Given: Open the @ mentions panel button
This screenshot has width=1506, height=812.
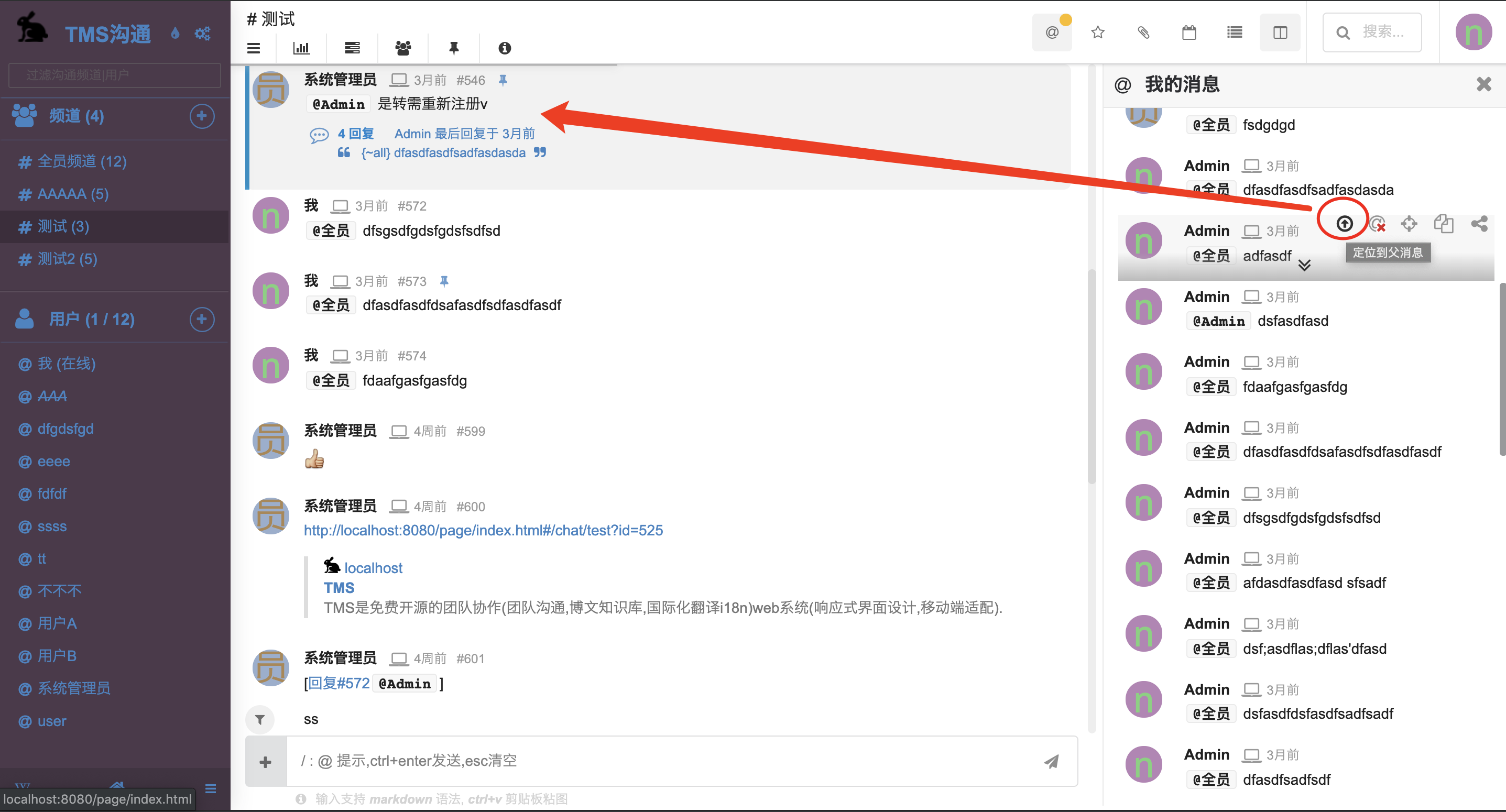Looking at the screenshot, I should pos(1052,32).
